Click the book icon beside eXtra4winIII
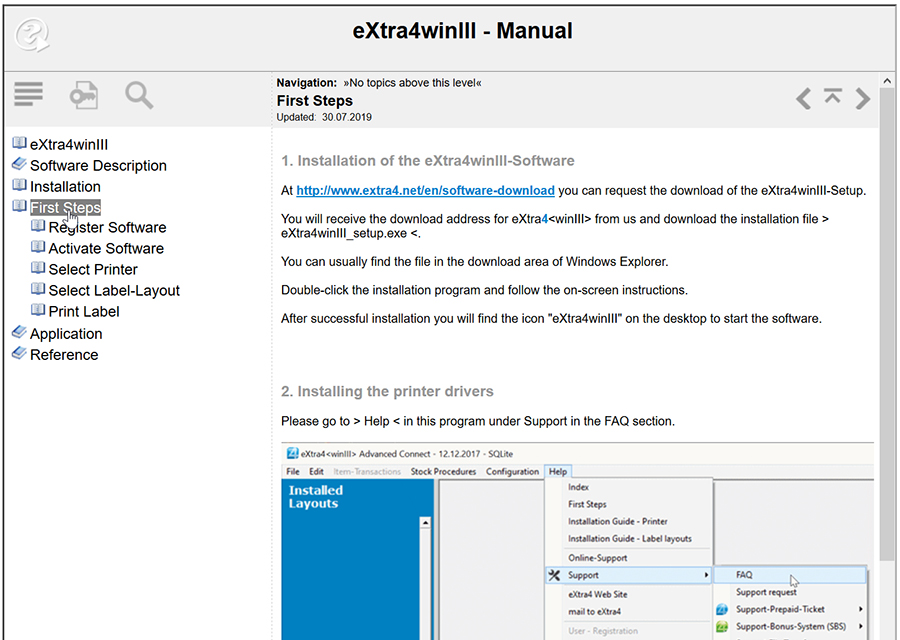Viewport: 900px width, 640px height. click(20, 143)
